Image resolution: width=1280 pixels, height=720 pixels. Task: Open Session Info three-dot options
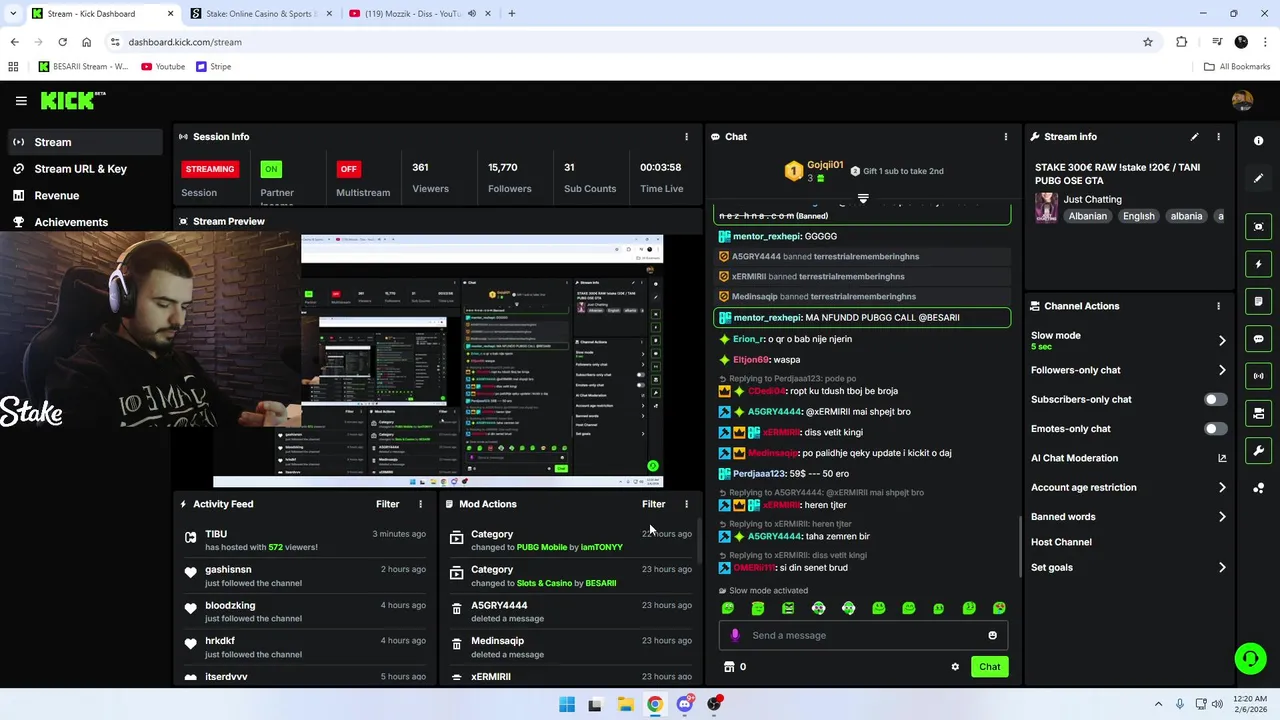[686, 137]
